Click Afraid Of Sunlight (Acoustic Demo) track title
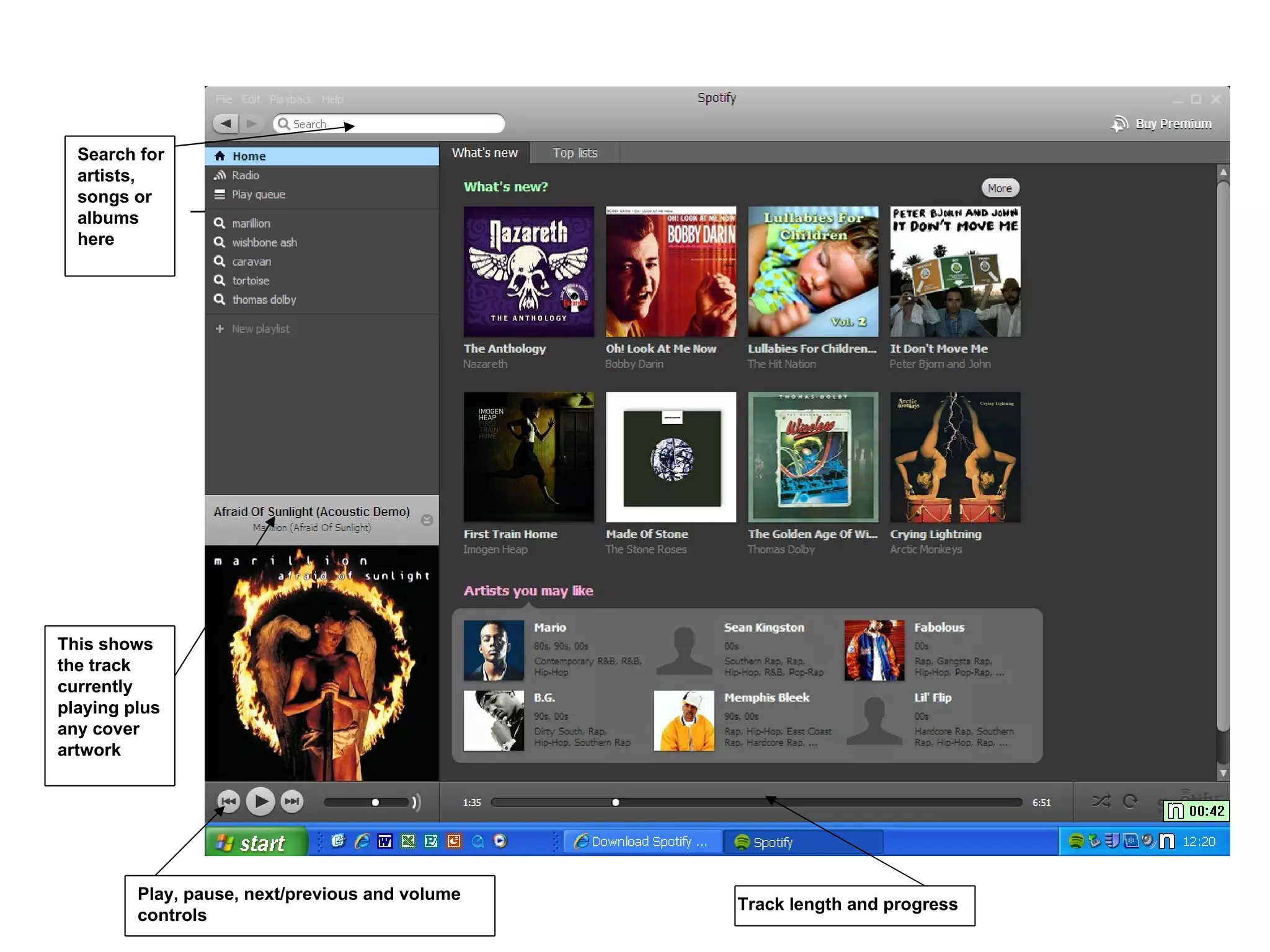Viewport: 1270px width, 952px height. pos(311,512)
